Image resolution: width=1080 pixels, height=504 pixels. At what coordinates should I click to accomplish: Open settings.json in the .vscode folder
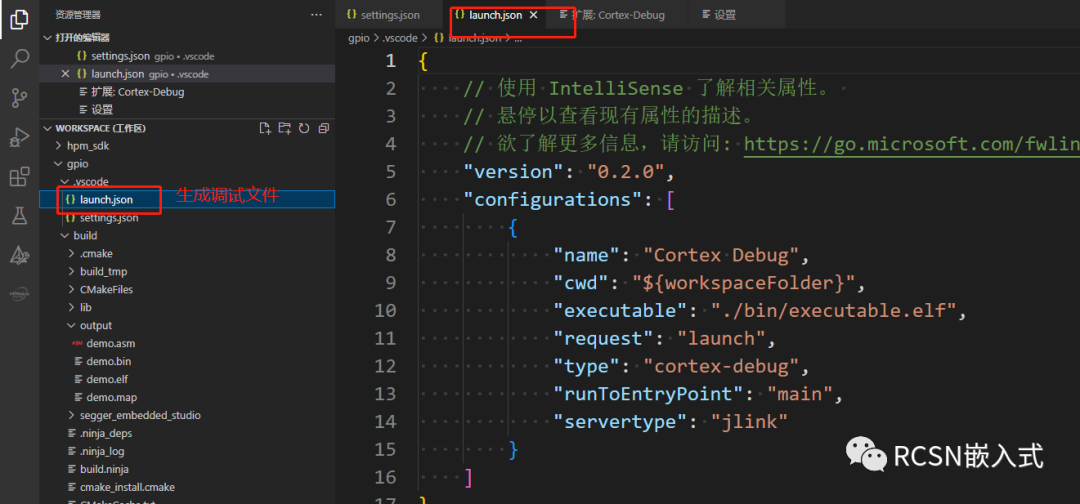[x=187, y=218]
